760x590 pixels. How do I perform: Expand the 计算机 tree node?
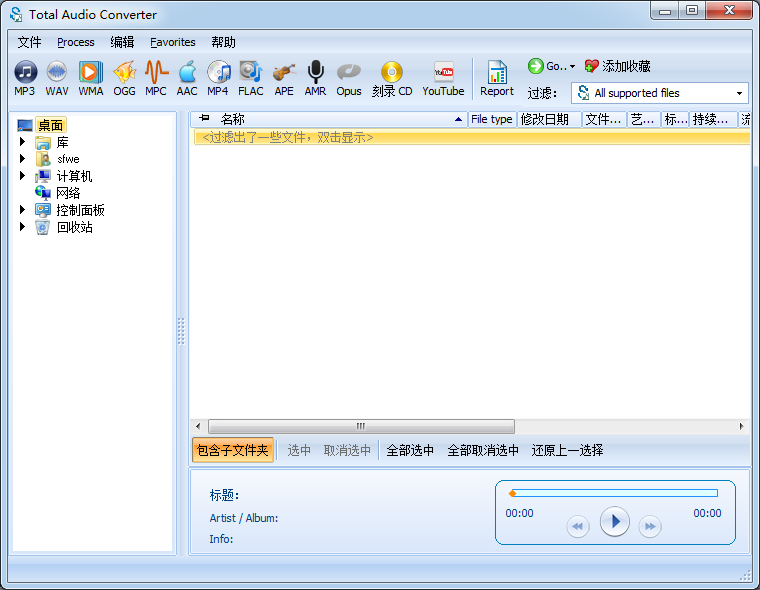[22, 176]
